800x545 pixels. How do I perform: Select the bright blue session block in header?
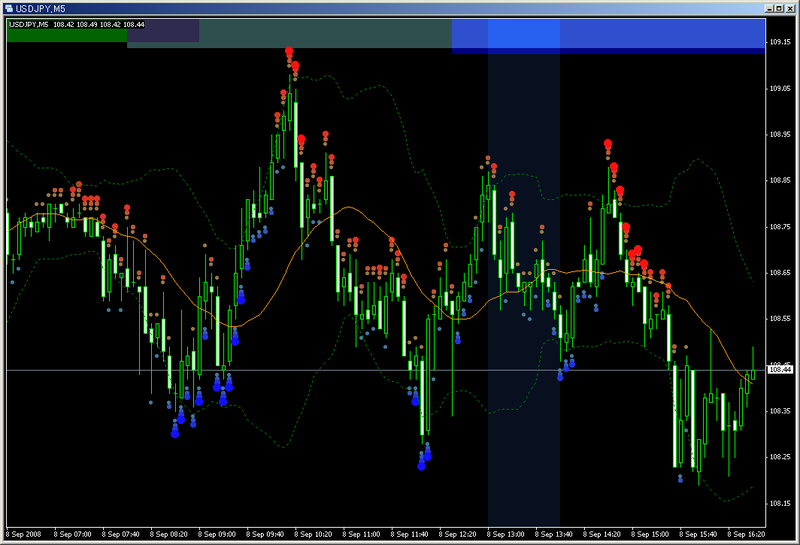(524, 34)
